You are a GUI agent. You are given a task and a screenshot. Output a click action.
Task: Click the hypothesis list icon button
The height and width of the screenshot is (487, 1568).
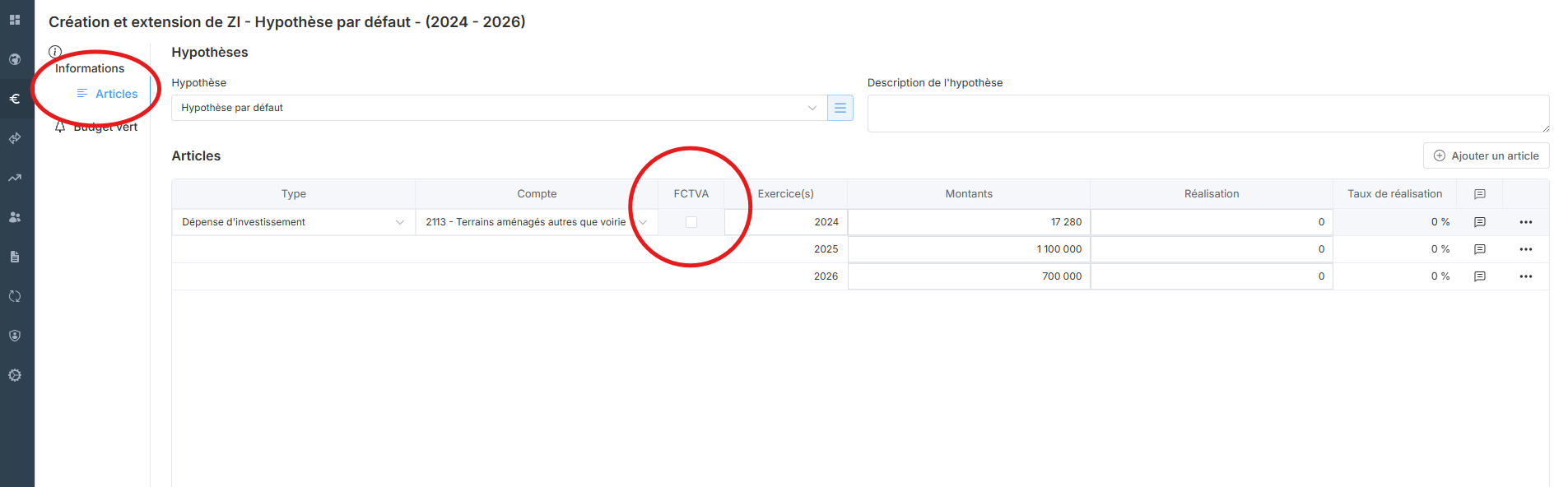[840, 108]
